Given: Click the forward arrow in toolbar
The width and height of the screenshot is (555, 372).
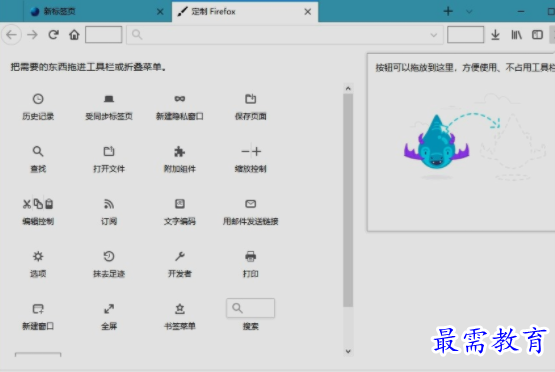Looking at the screenshot, I should click(32, 35).
